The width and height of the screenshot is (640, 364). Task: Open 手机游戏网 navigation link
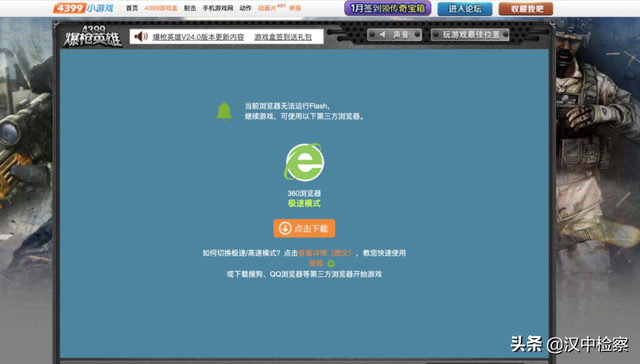coord(218,8)
